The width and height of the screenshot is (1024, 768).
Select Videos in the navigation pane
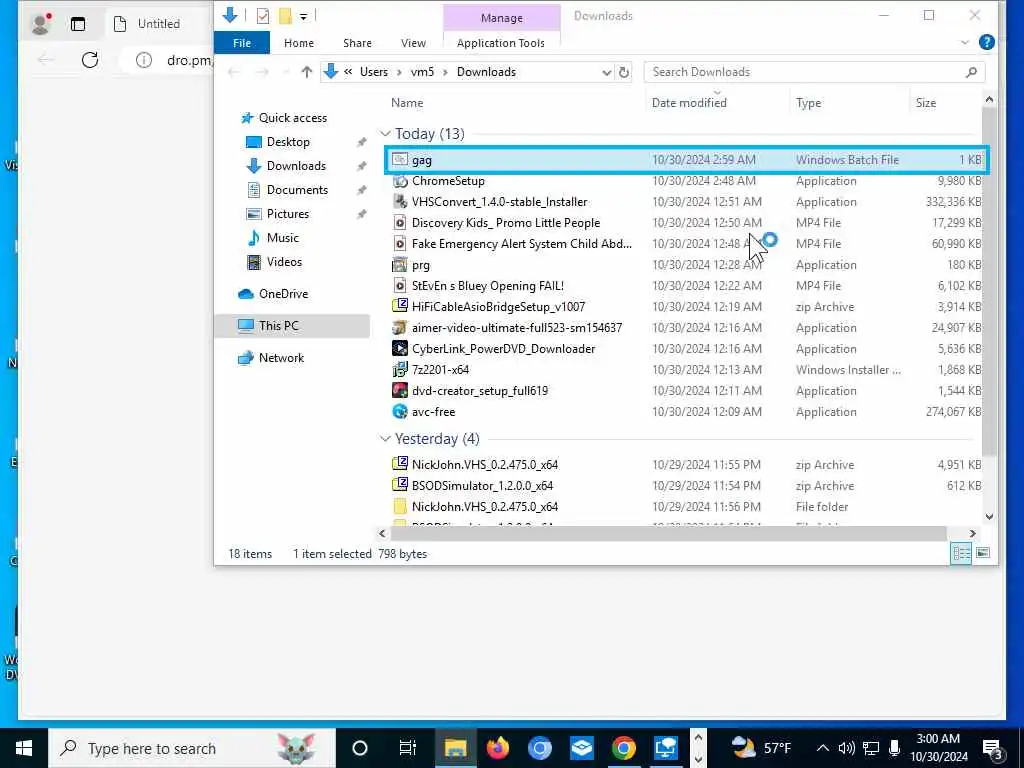coord(284,262)
